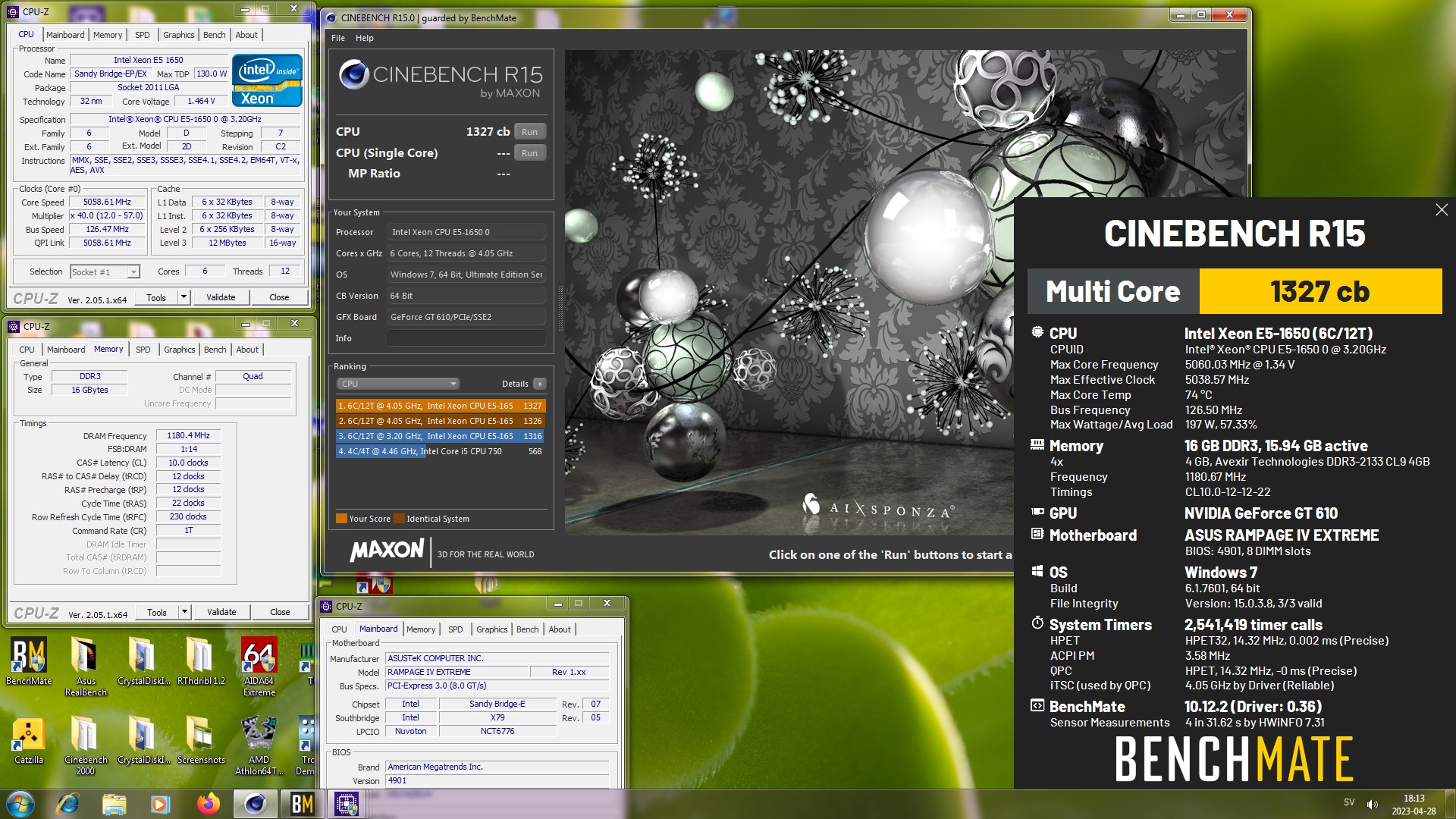Open Tools dropdown arrow in CPU-Z Memory window

(184, 612)
